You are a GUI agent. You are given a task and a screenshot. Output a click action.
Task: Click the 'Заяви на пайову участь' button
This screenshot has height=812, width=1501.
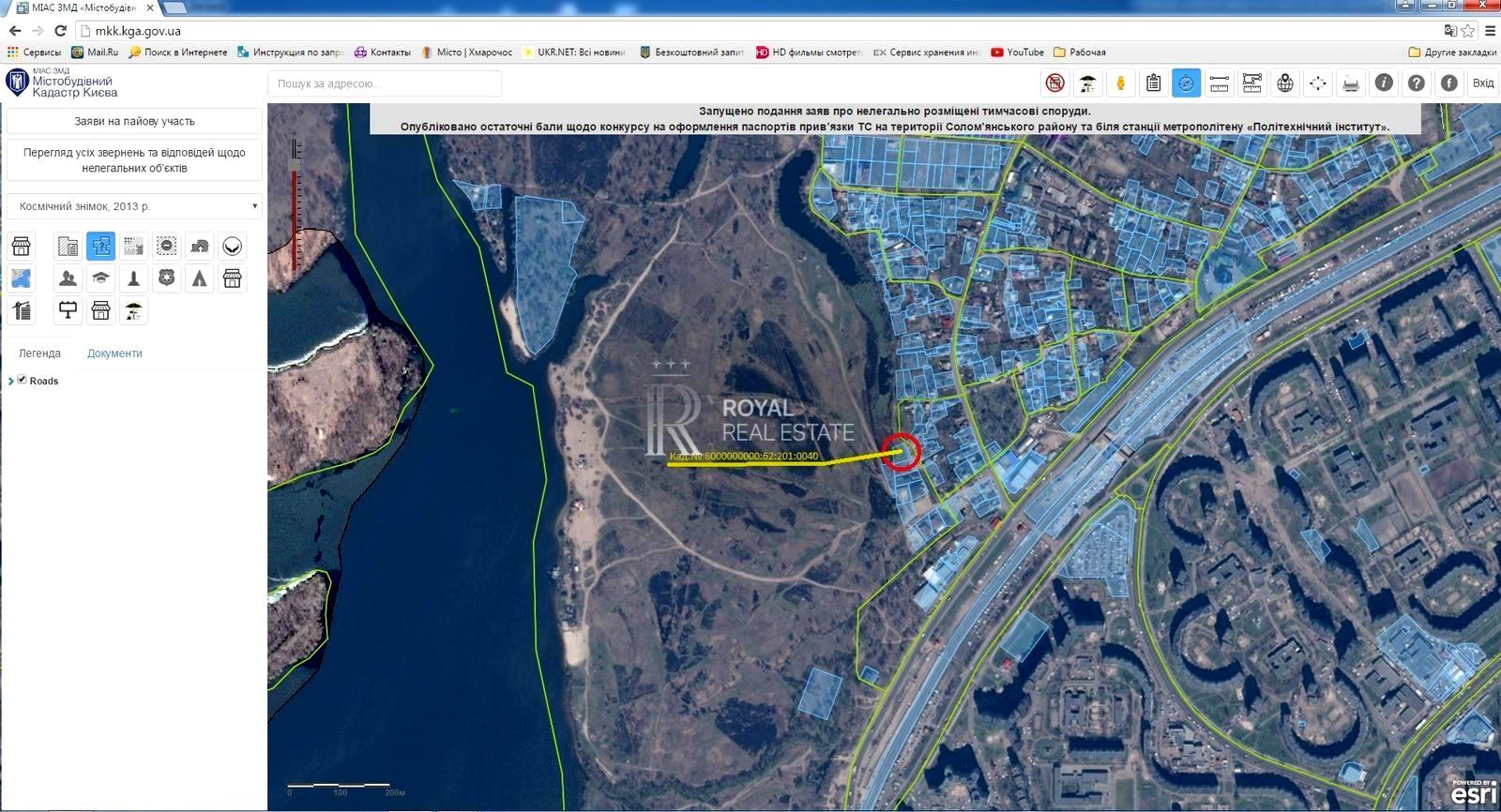[x=134, y=121]
